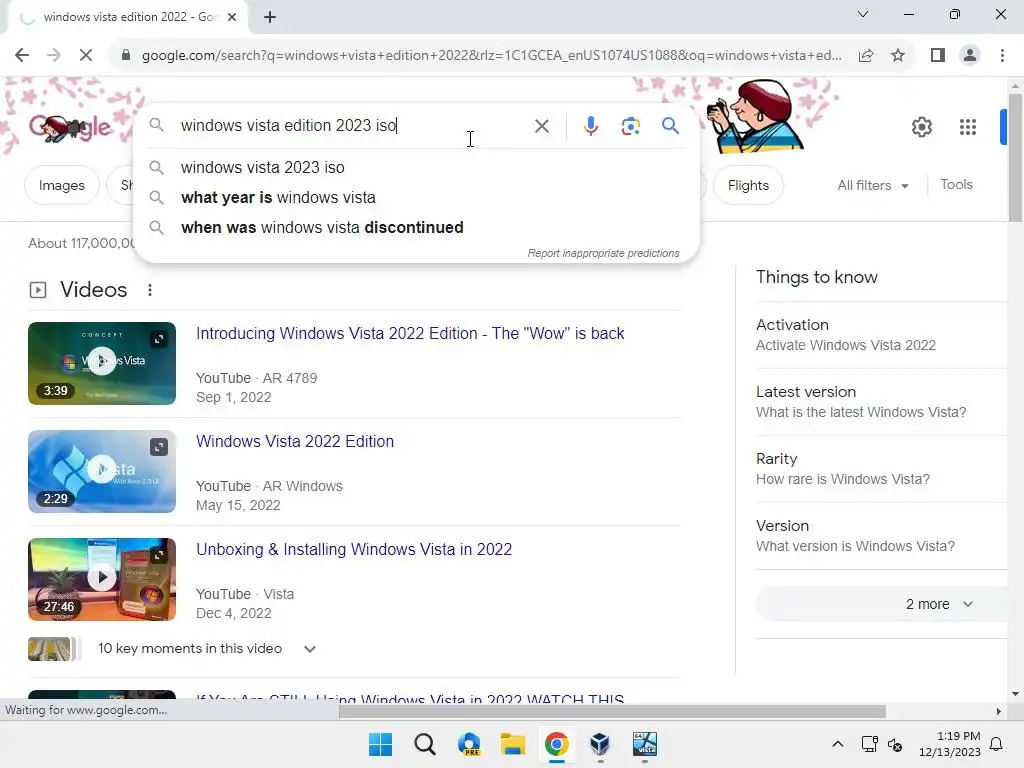The image size is (1024, 768).
Task: Click Report inappropriate predictions
Action: pos(603,253)
